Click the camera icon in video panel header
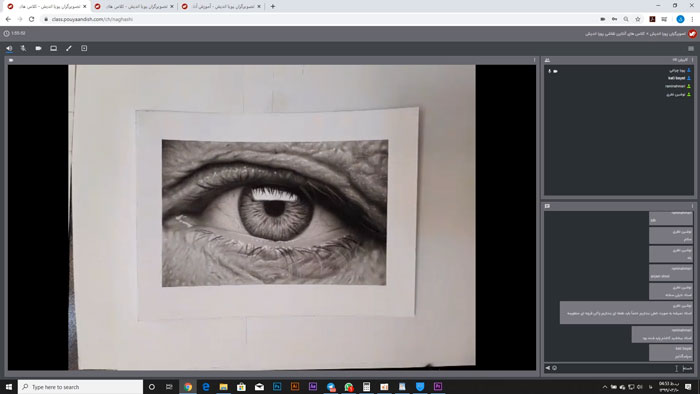 click(x=11, y=60)
